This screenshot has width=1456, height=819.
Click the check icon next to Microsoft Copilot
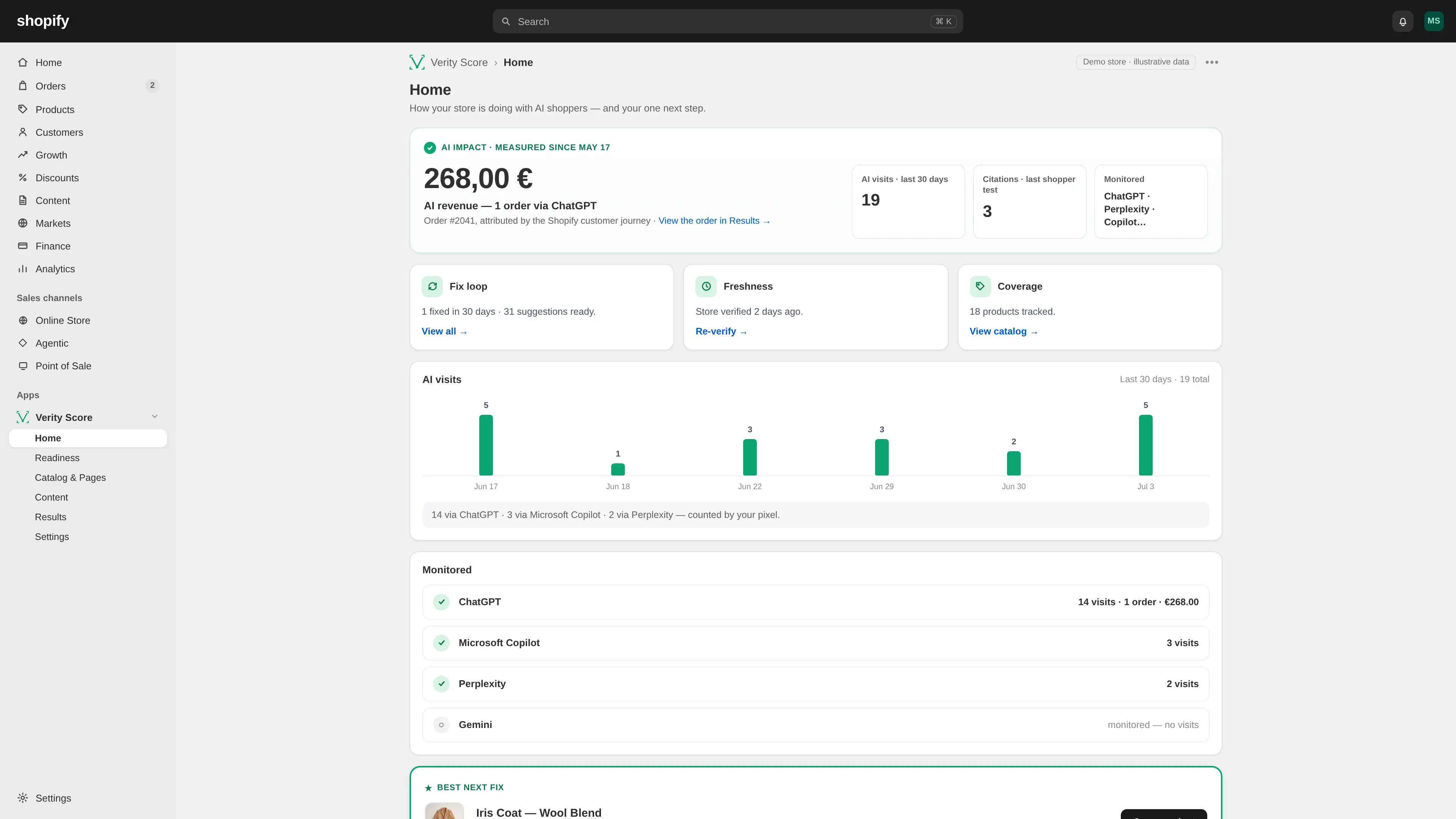pyautogui.click(x=441, y=643)
